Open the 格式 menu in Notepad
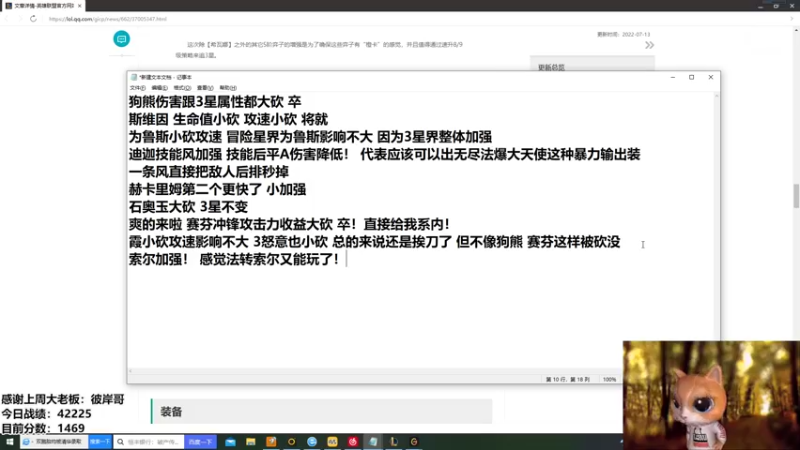The width and height of the screenshot is (800, 450). point(182,88)
